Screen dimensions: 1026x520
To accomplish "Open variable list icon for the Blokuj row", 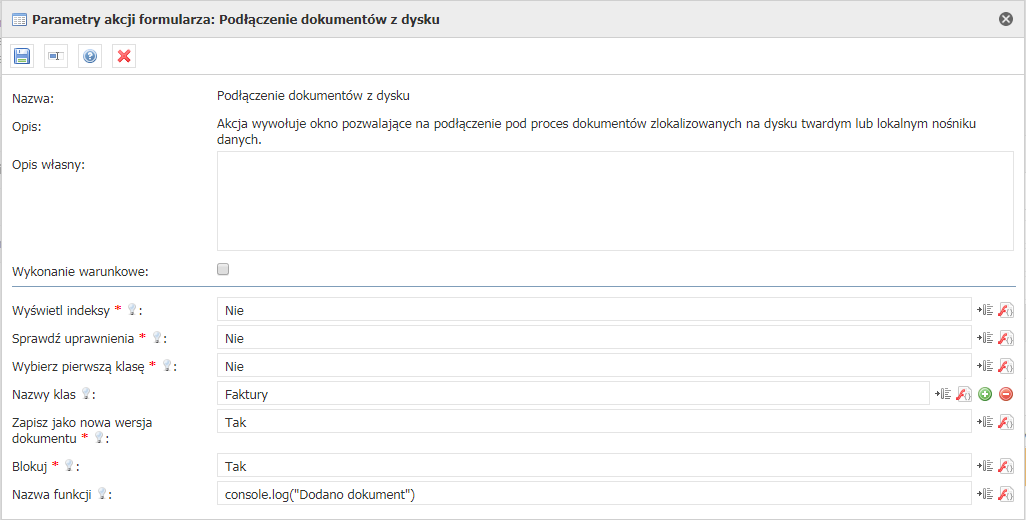I will (985, 466).
